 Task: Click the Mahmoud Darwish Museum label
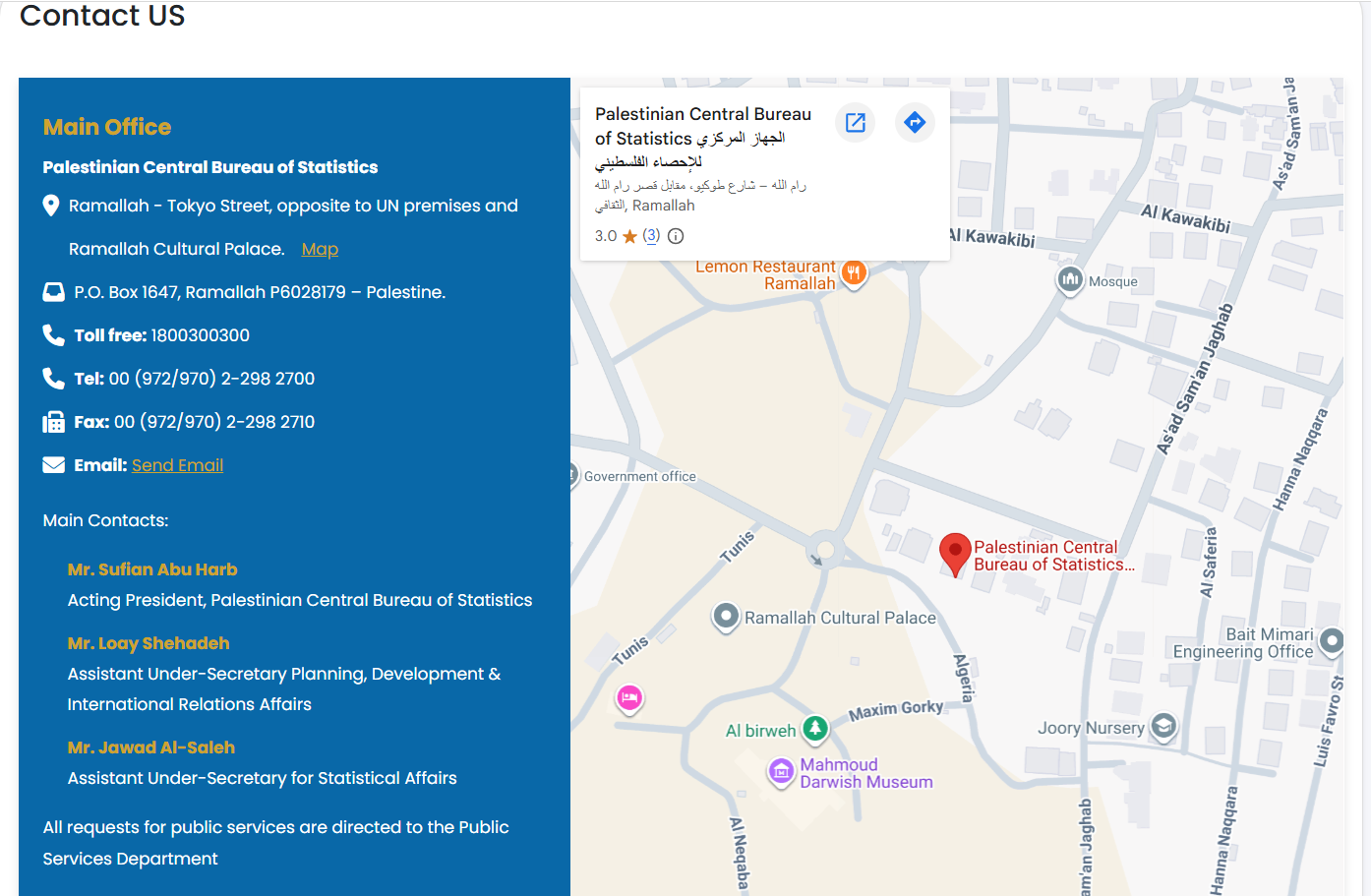[x=866, y=773]
